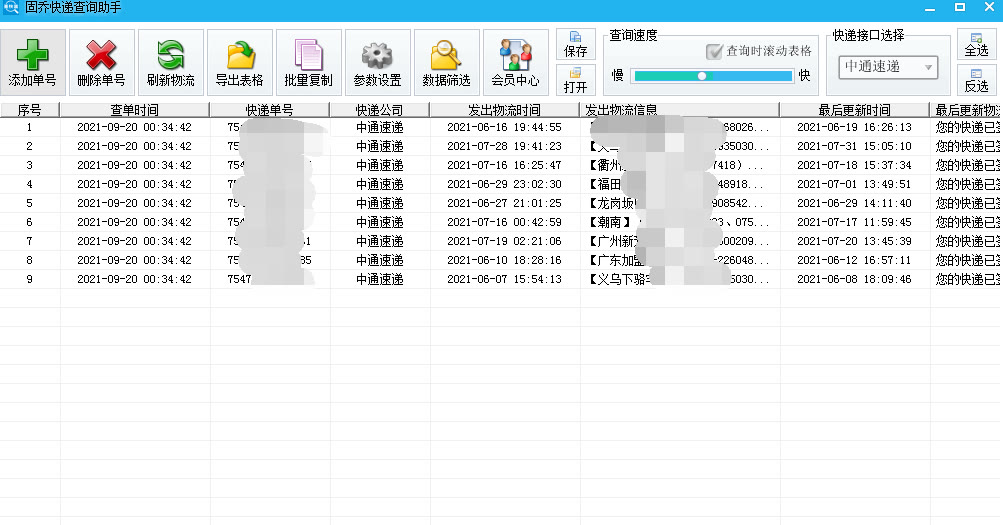Screen dimensions: 1003x525
Task: Click last update 2021-07-17 11:59:45
Action: tap(854, 223)
